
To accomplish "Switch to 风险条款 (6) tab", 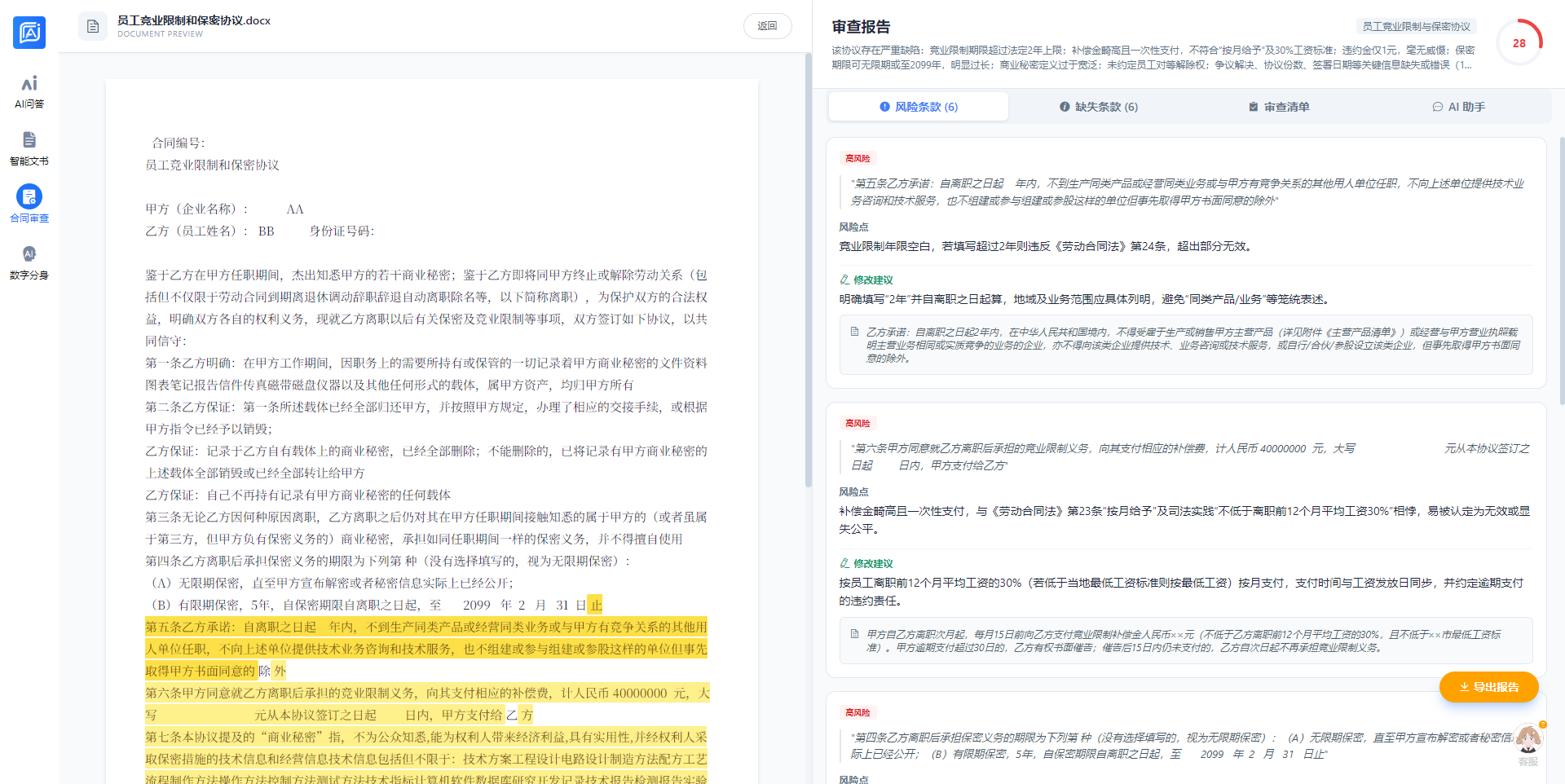I will 919,107.
